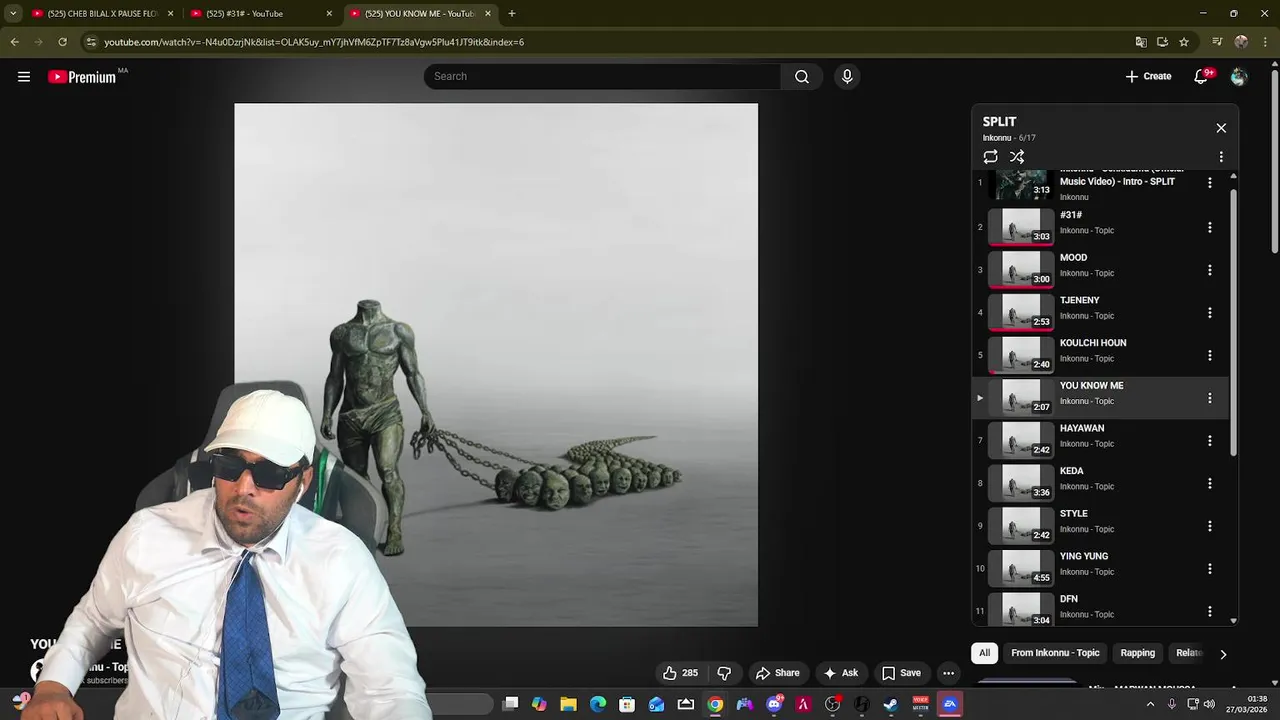Screen dimensions: 1280x720
Task: Like the video with thumbs up
Action: (681, 673)
